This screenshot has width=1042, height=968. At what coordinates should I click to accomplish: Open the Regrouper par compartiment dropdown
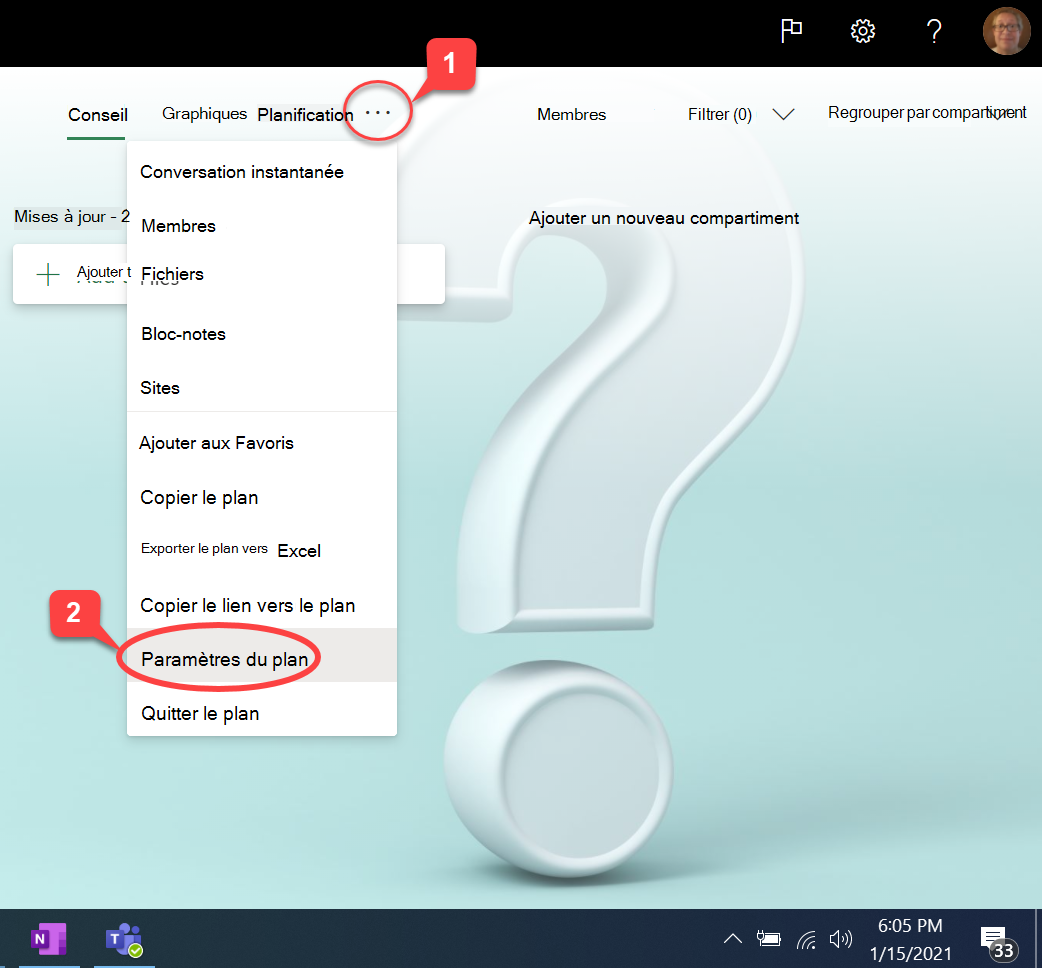pyautogui.click(x=927, y=112)
